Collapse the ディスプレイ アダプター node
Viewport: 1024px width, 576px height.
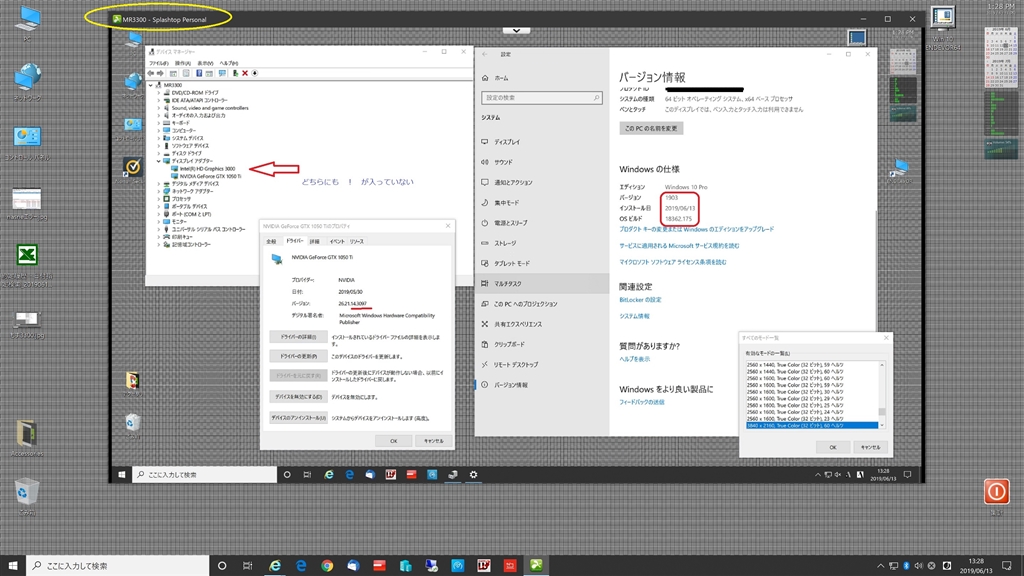pyautogui.click(x=159, y=161)
